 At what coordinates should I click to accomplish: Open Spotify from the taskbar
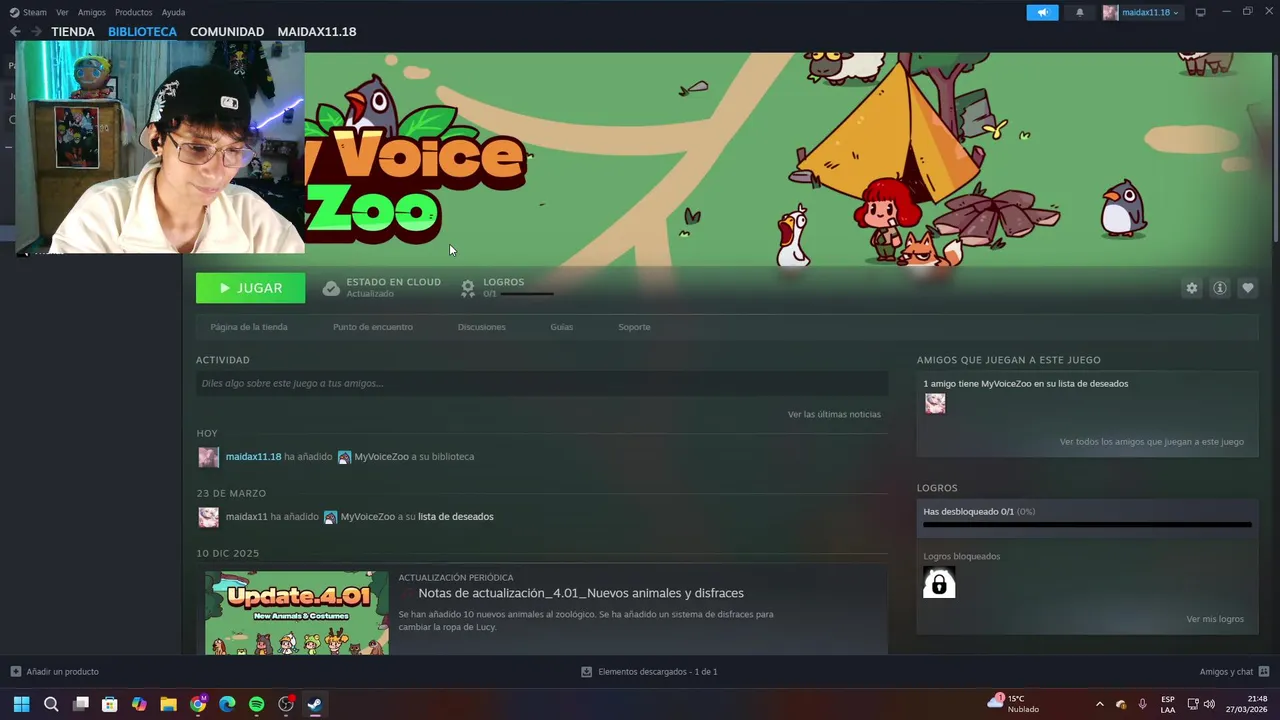pos(256,704)
